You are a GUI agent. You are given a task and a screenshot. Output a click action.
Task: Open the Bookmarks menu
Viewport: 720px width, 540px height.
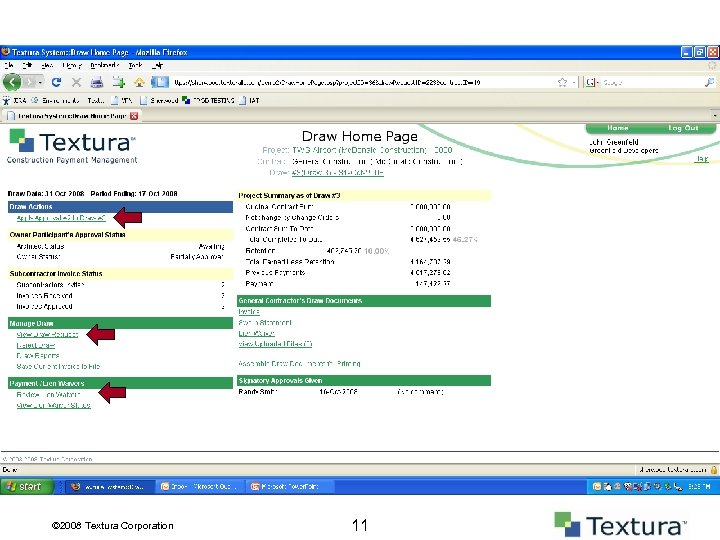pyautogui.click(x=105, y=66)
